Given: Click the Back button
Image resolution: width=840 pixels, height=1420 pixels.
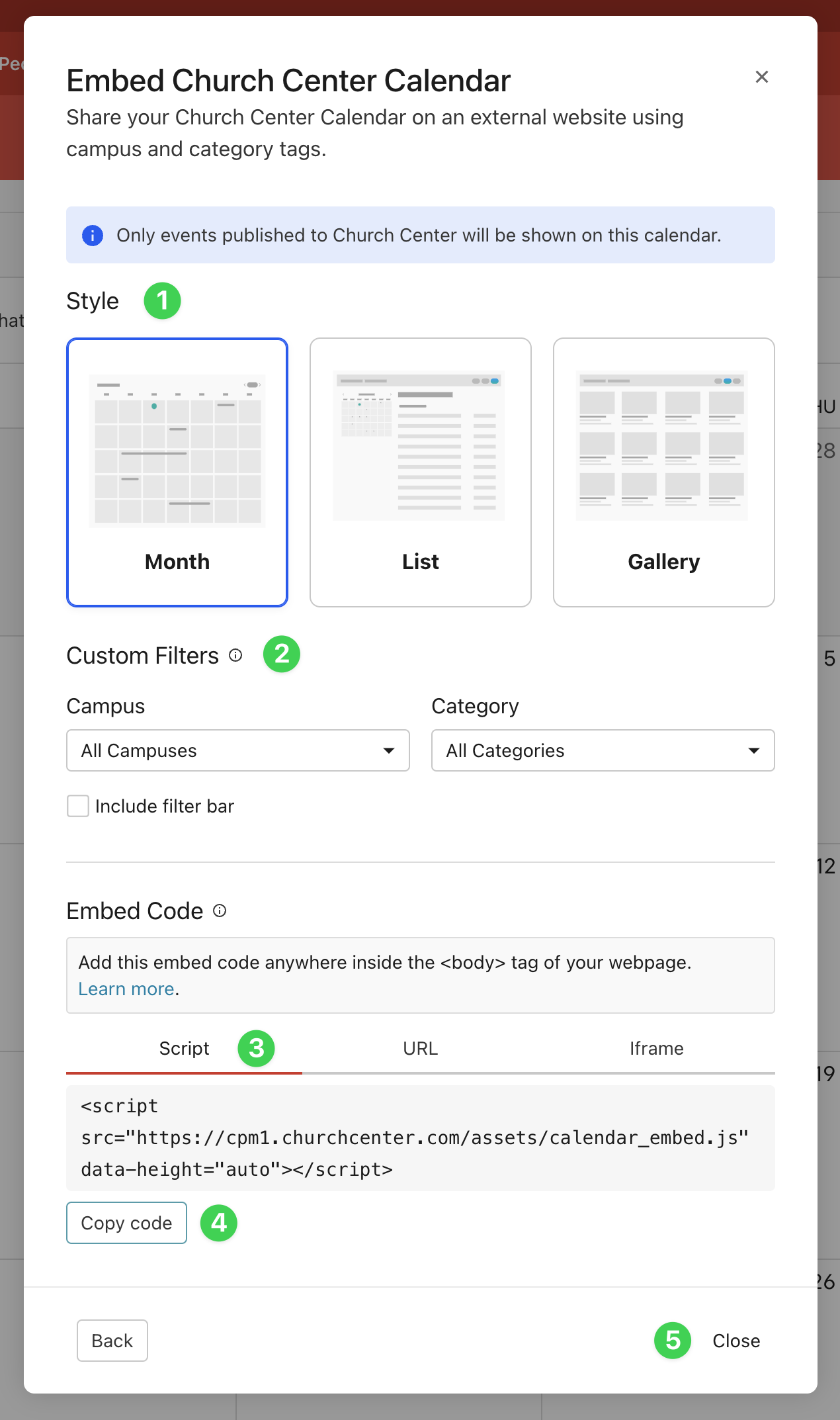Looking at the screenshot, I should pyautogui.click(x=112, y=1341).
